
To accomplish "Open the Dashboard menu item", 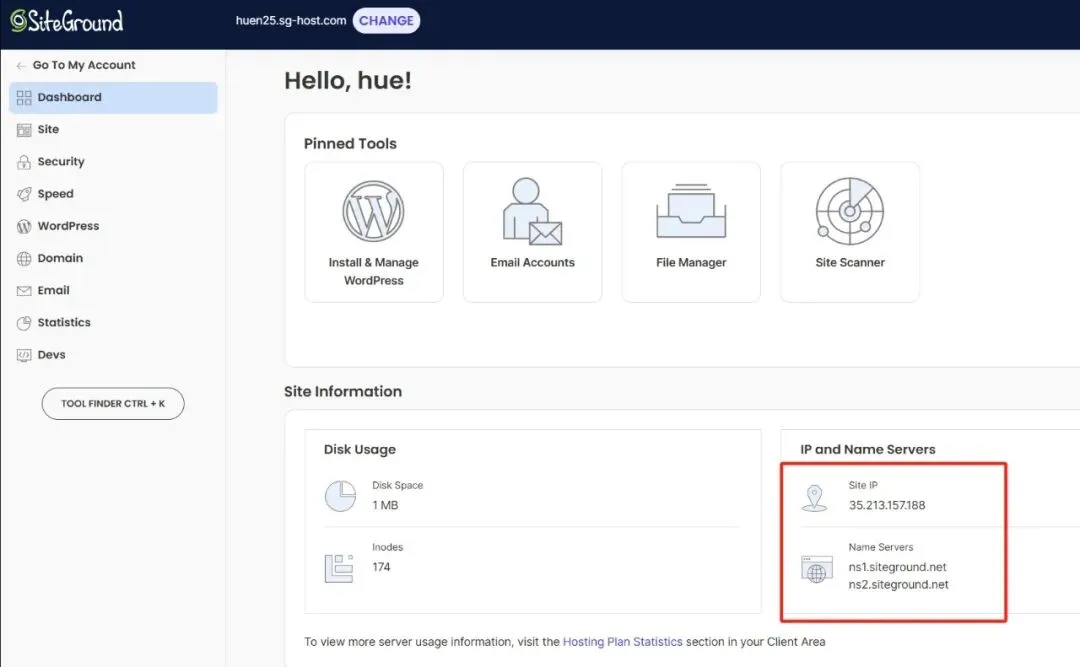I will coord(114,98).
